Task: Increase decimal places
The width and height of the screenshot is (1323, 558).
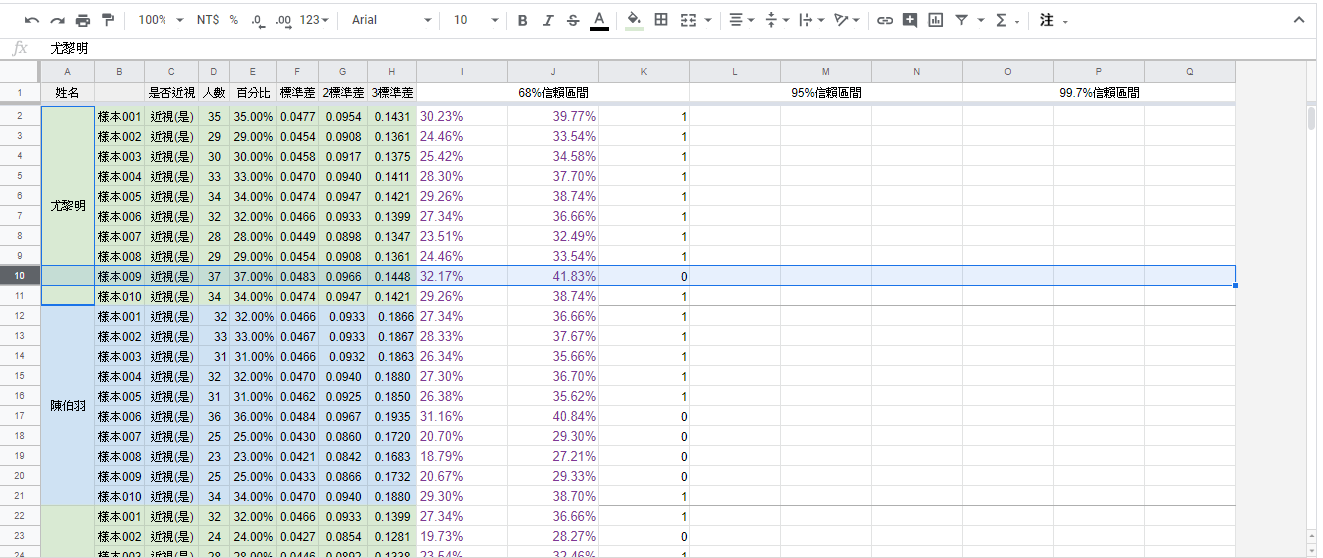Action: pos(283,20)
